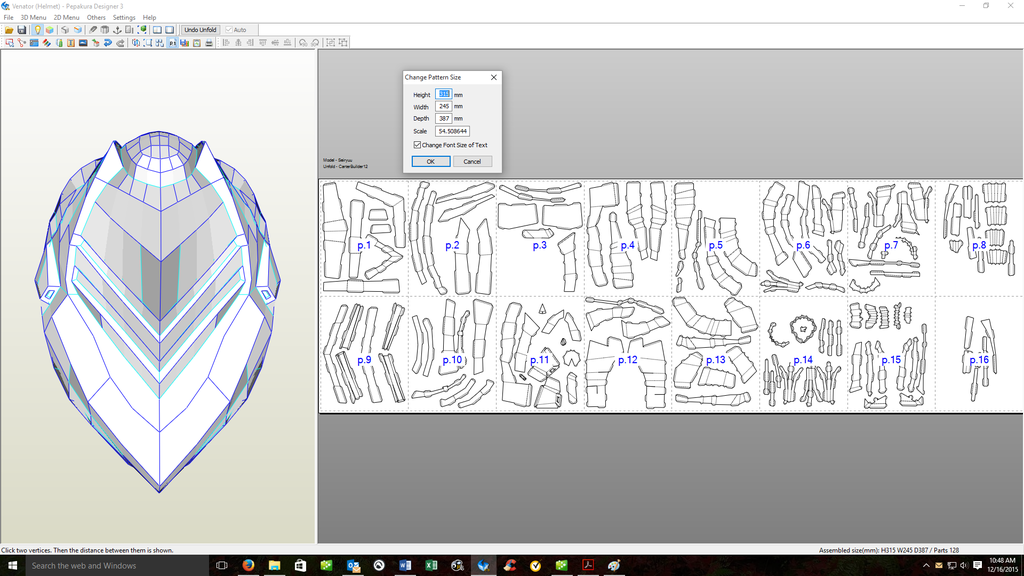Open the File menu
The height and width of the screenshot is (576, 1024).
(8, 18)
